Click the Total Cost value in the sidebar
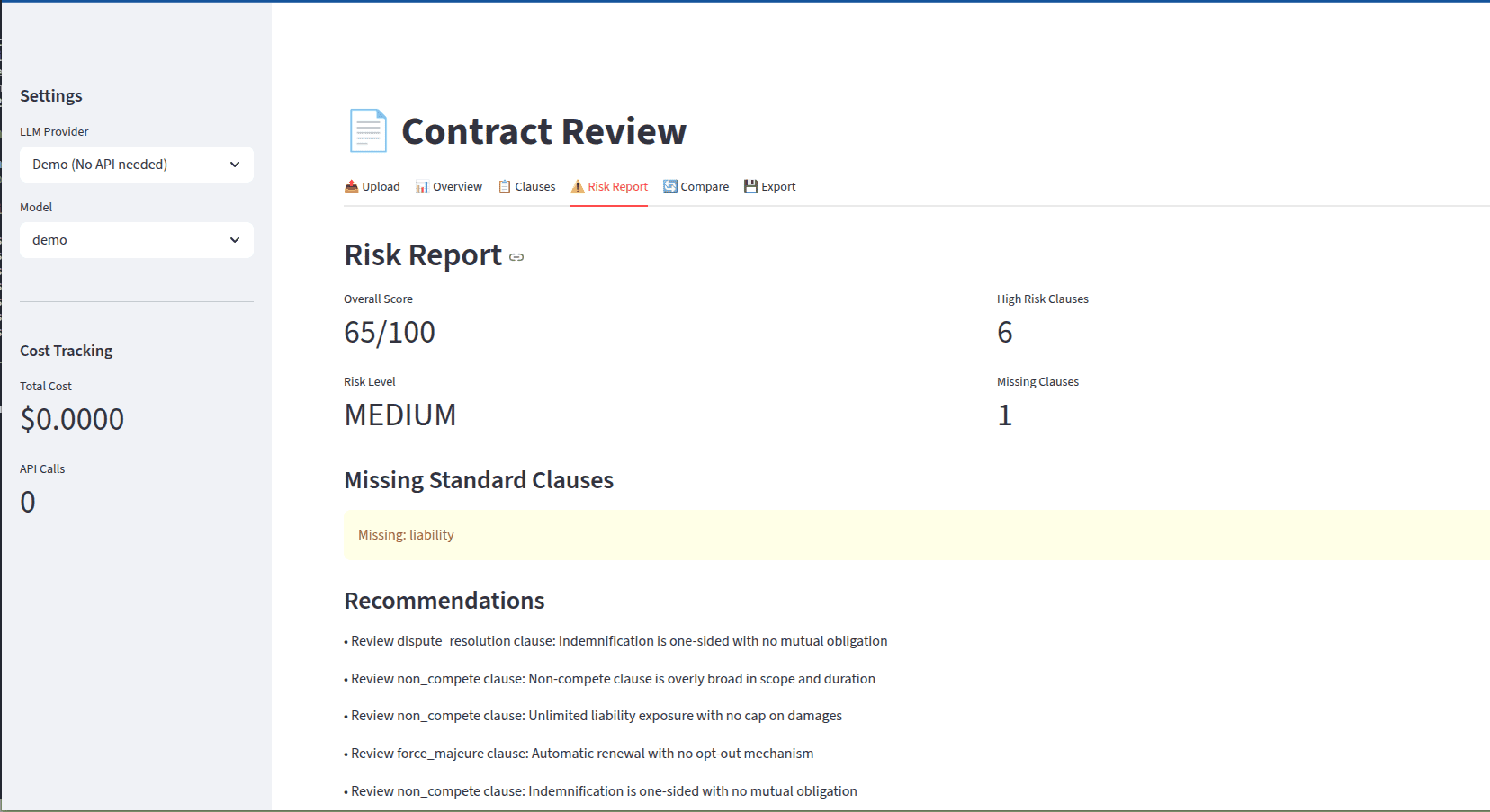This screenshot has height=812, width=1490. click(72, 417)
